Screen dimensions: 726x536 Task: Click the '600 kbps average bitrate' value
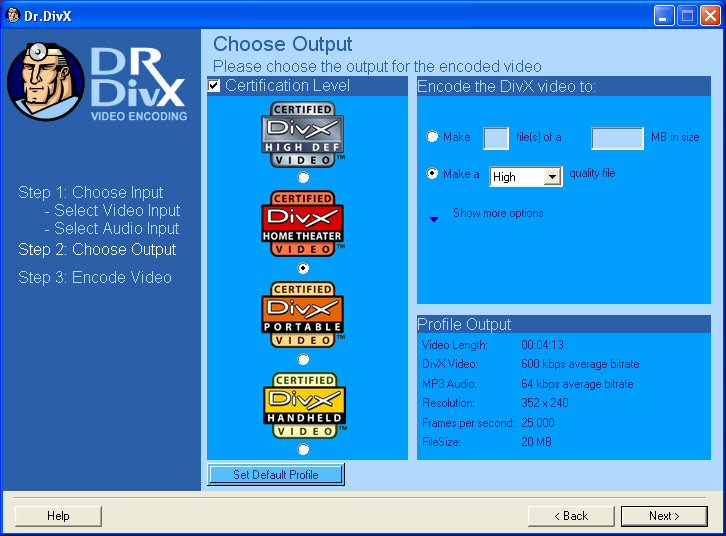580,364
